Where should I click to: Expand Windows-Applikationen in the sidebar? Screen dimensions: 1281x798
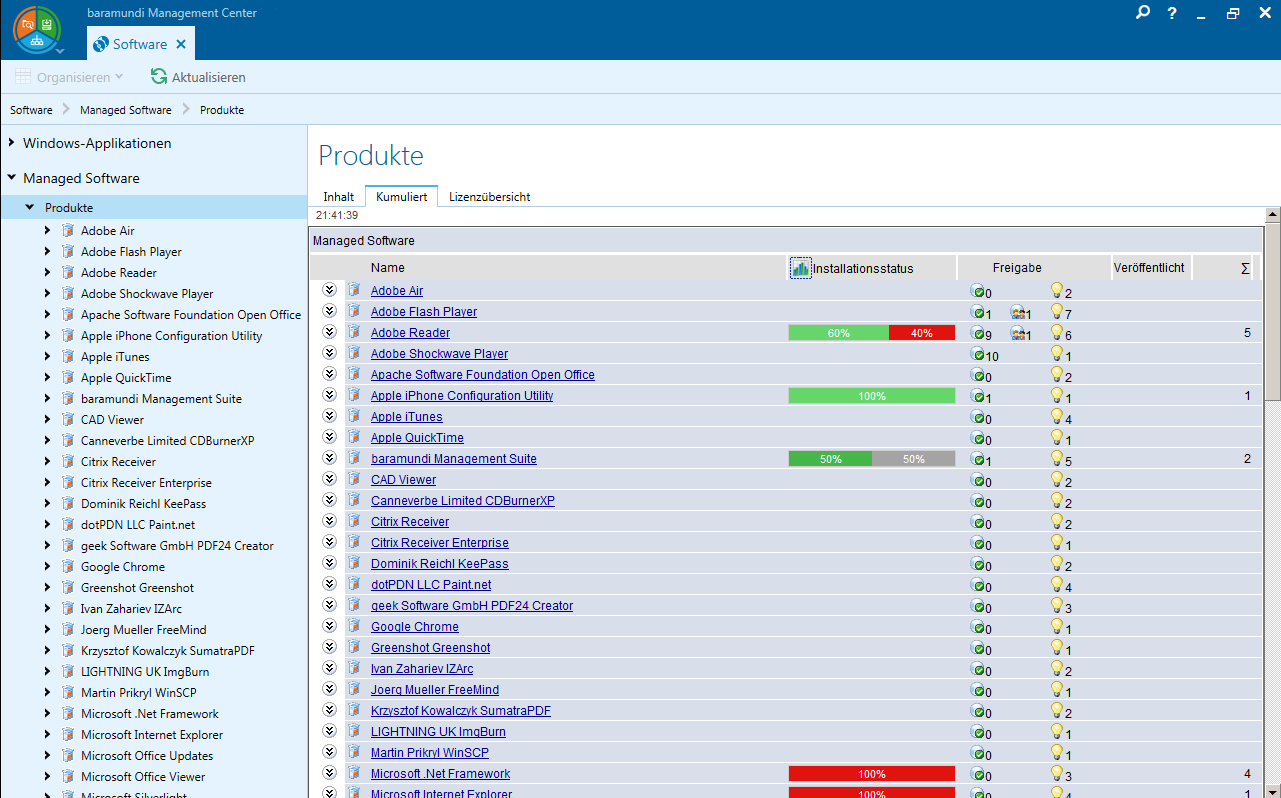(x=11, y=143)
